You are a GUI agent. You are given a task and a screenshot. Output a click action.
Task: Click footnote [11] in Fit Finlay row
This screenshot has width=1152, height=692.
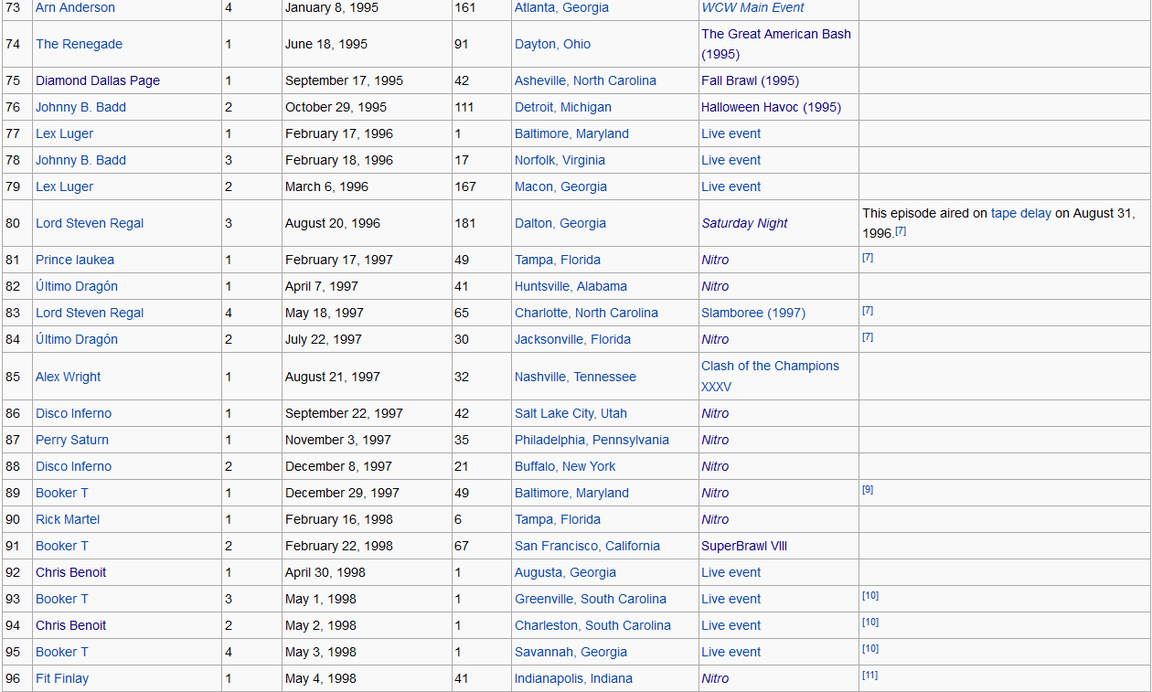click(870, 675)
